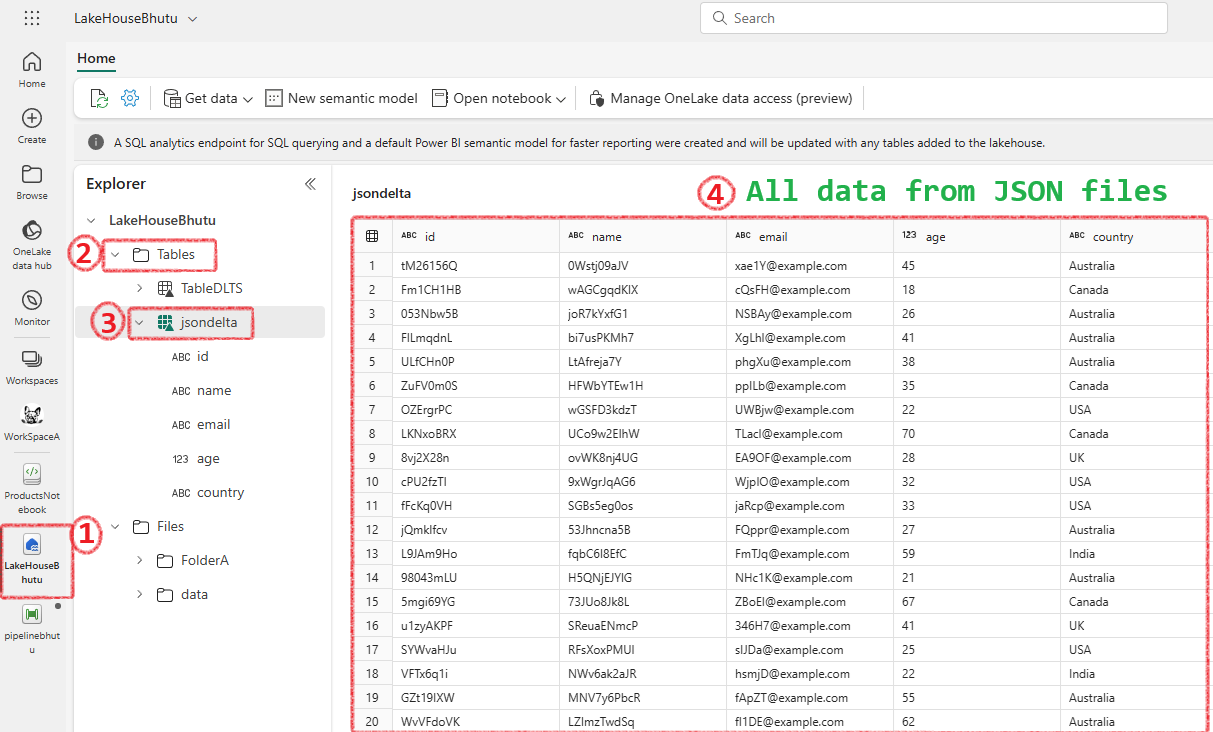Open Create in left navigation
This screenshot has width=1213, height=732.
click(x=32, y=126)
